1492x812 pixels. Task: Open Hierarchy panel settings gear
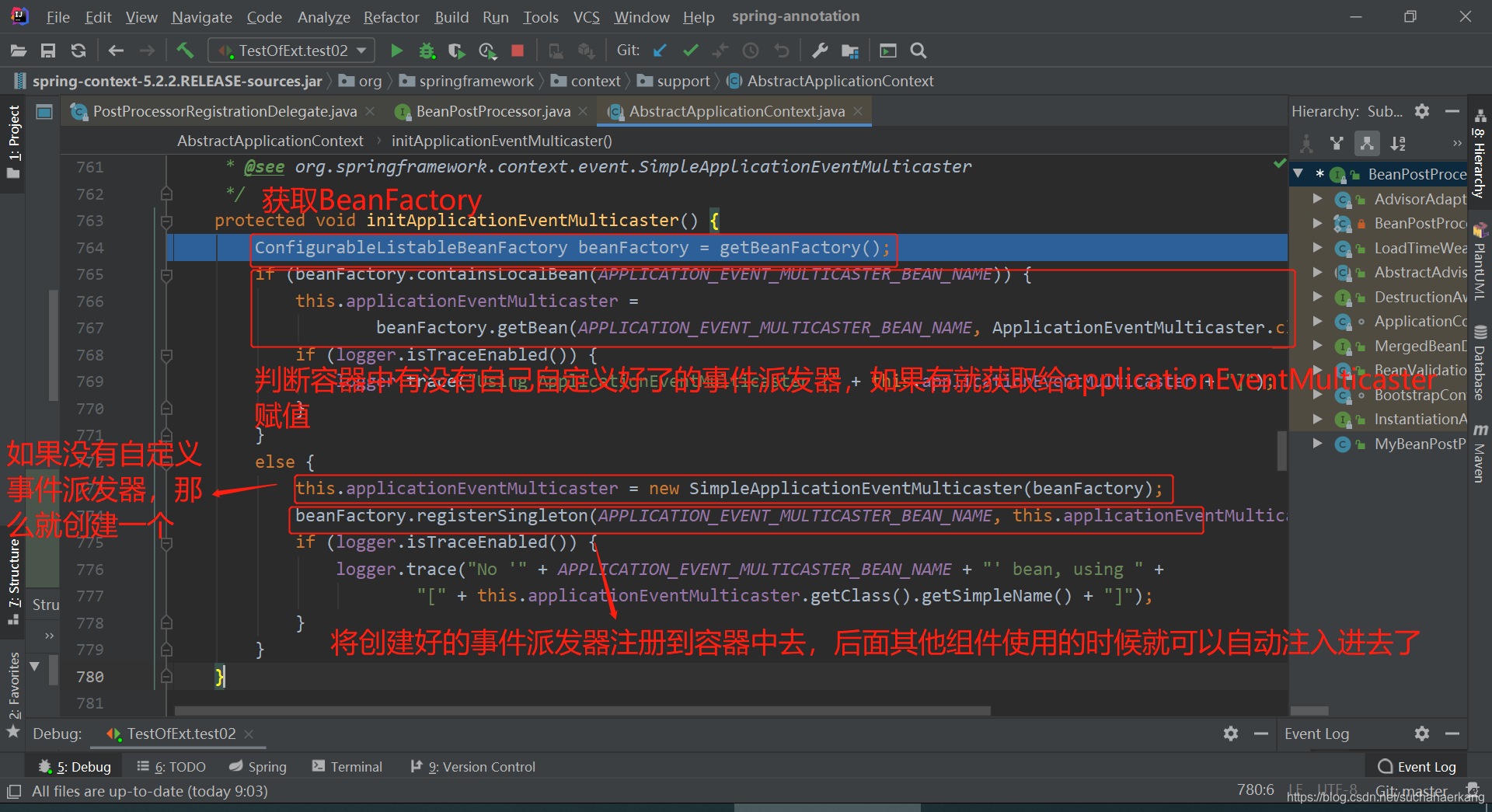[1422, 111]
